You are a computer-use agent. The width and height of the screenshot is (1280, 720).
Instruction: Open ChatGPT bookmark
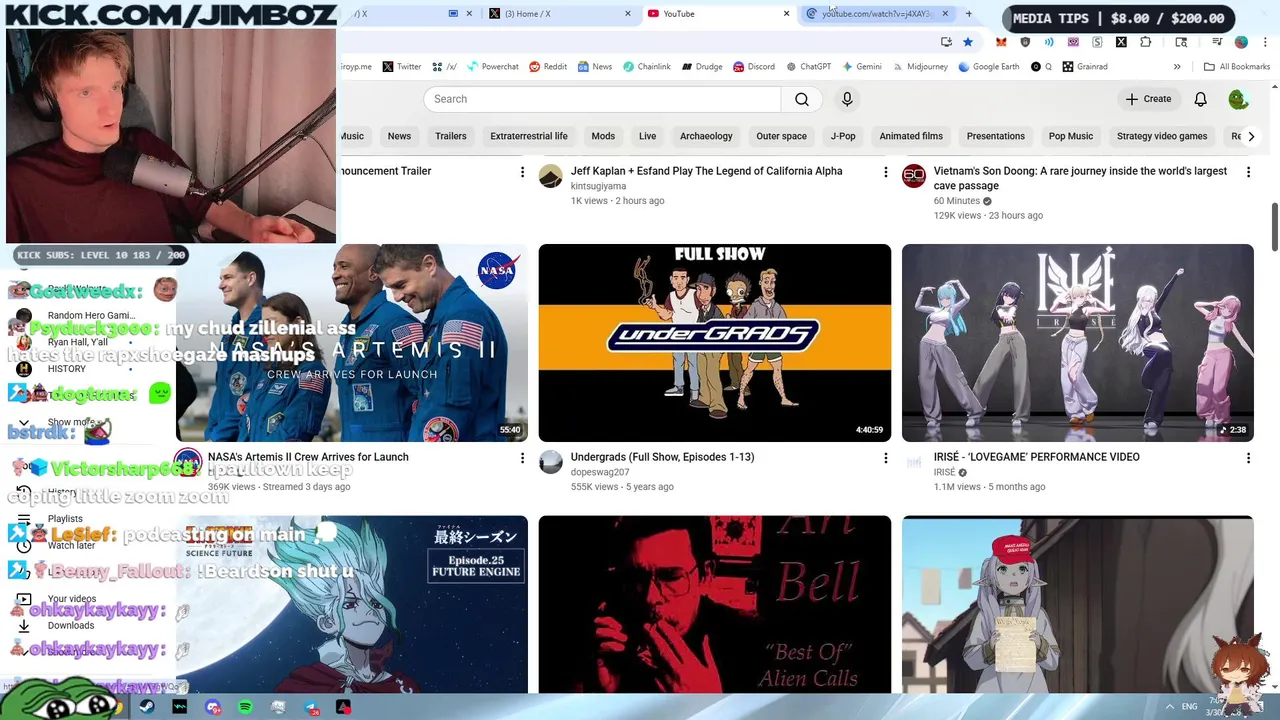point(808,67)
